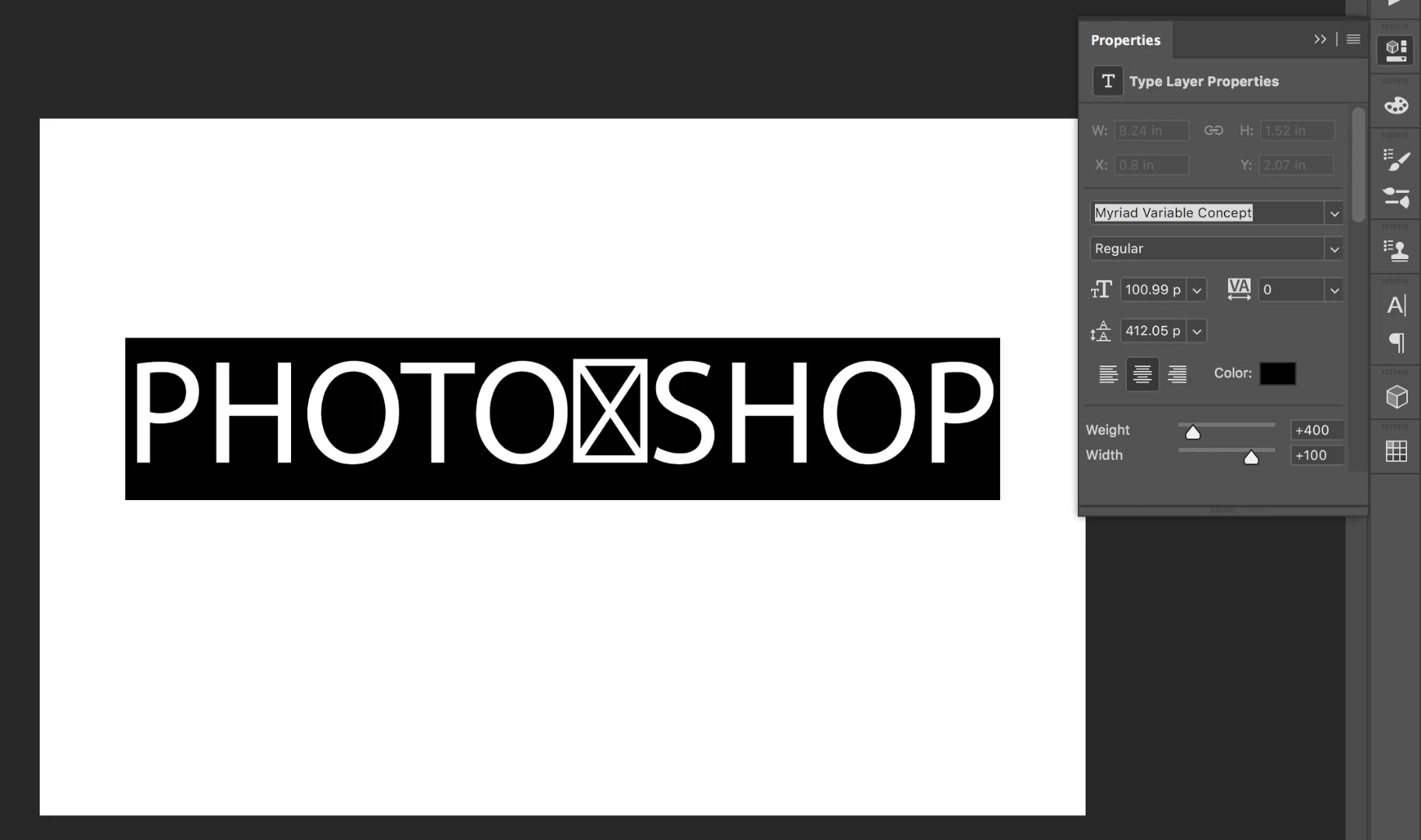The height and width of the screenshot is (840, 1421).
Task: Click the Width slider handle
Action: click(1251, 457)
